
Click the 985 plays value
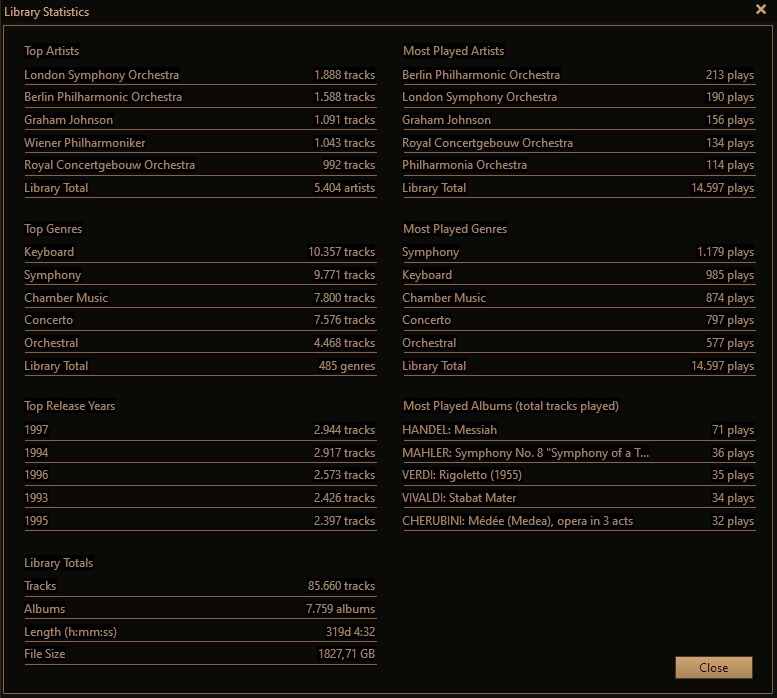[730, 275]
